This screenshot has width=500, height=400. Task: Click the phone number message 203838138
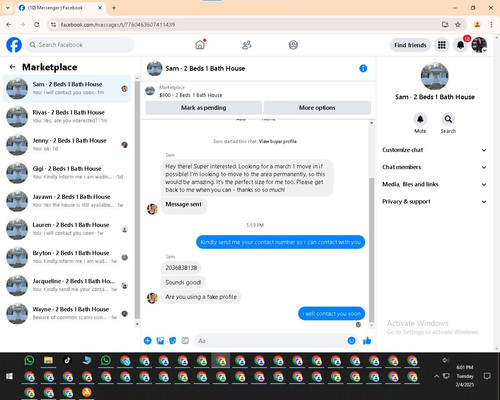(181, 268)
